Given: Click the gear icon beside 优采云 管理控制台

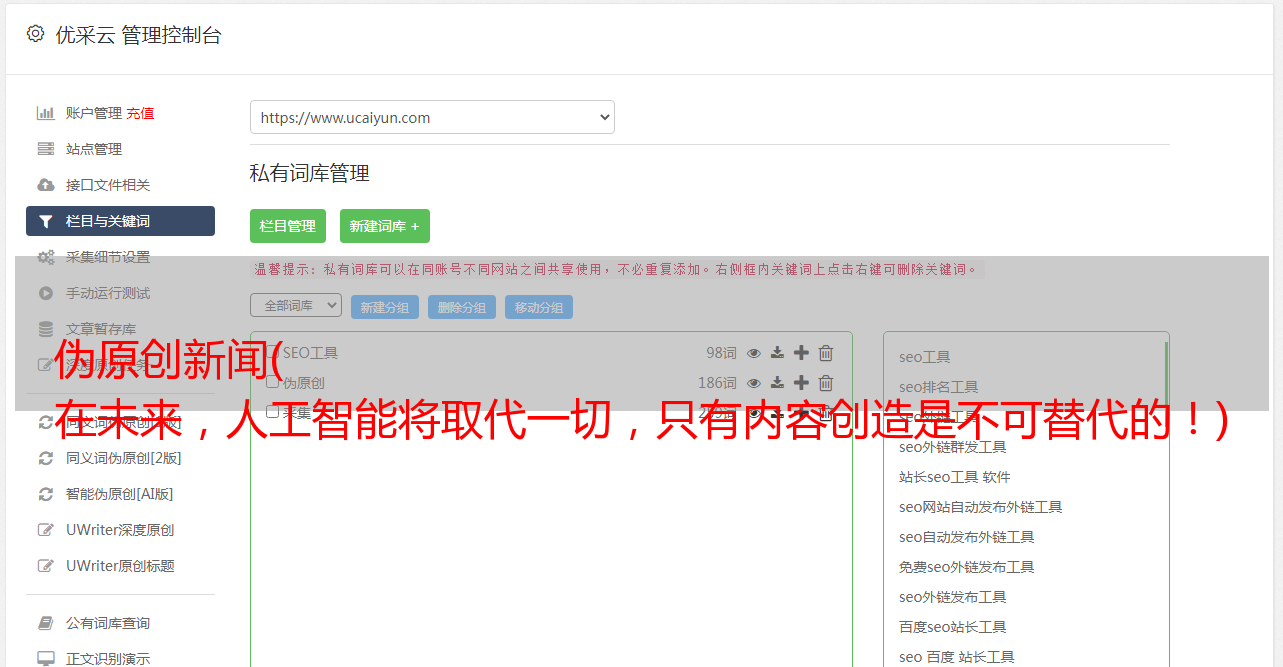Looking at the screenshot, I should (36, 34).
